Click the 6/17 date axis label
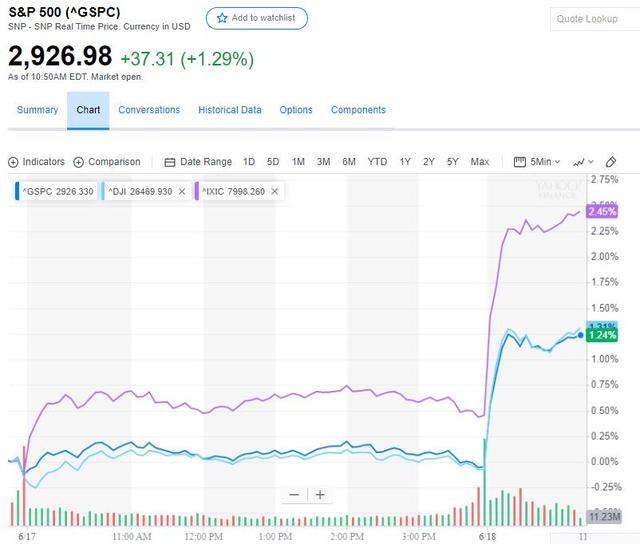The image size is (640, 544). pos(27,537)
